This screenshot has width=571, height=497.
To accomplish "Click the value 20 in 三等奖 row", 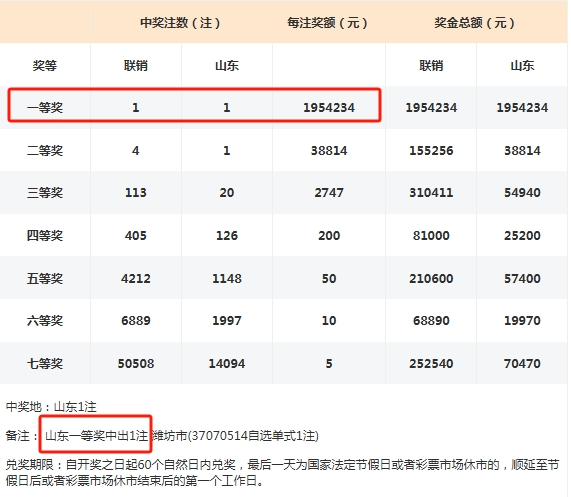I will pyautogui.click(x=227, y=193).
